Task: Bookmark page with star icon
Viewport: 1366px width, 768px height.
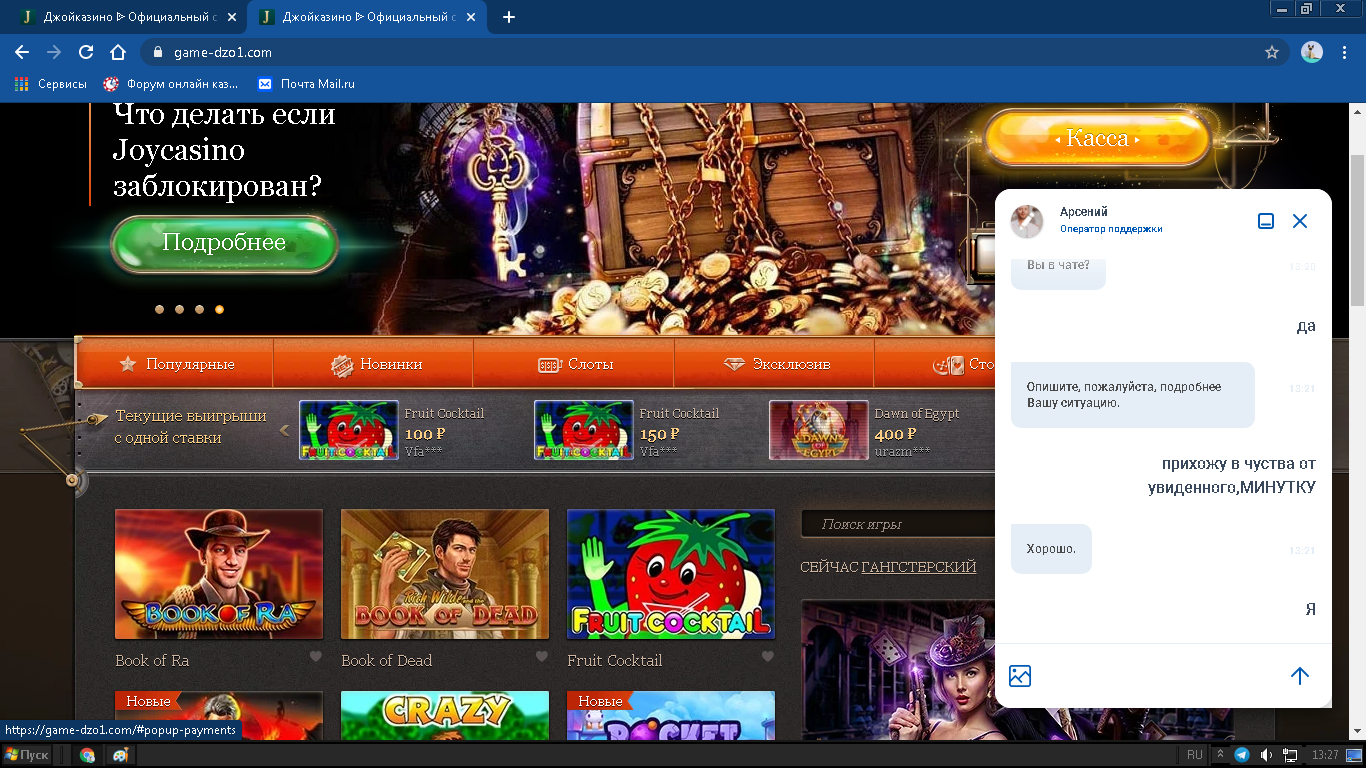Action: tap(1272, 52)
